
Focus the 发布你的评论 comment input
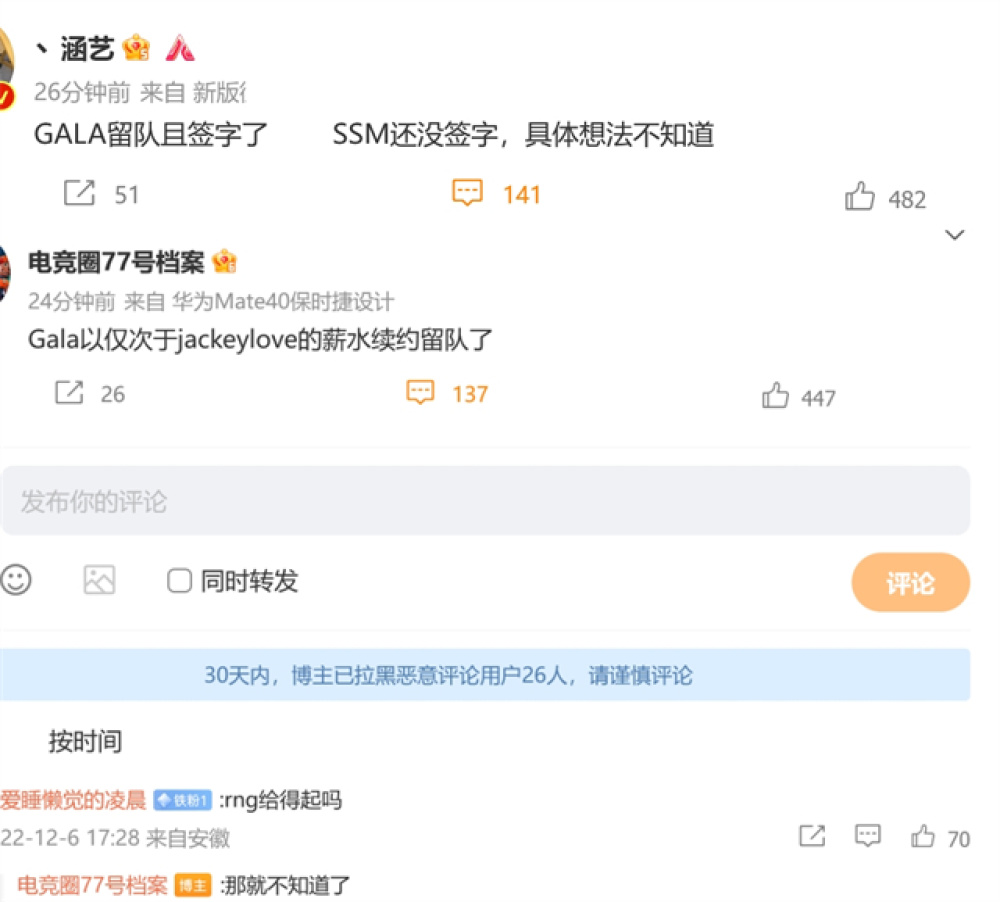[x=485, y=501]
